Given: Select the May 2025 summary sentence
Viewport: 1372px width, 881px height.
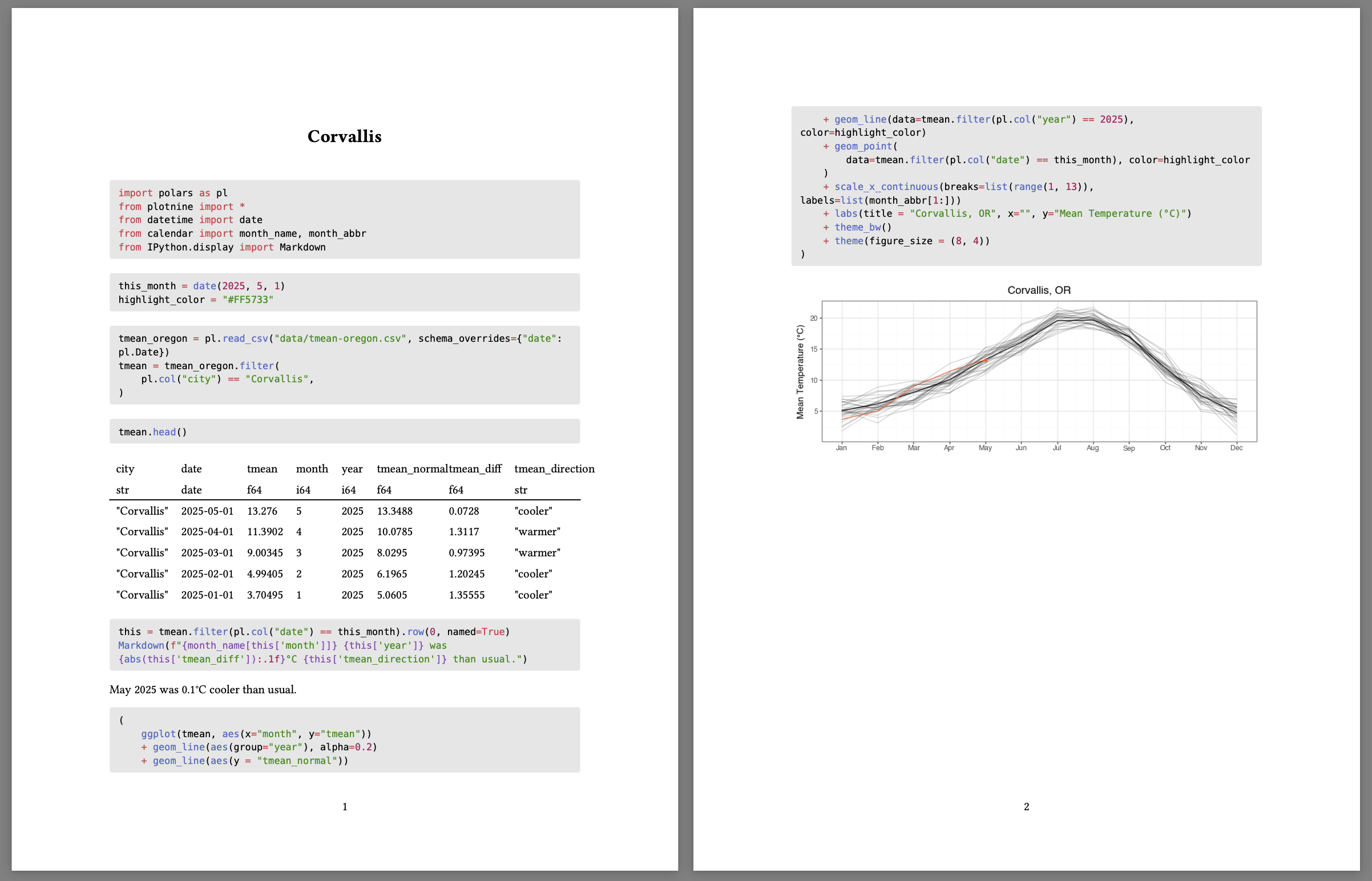Looking at the screenshot, I should [203, 689].
